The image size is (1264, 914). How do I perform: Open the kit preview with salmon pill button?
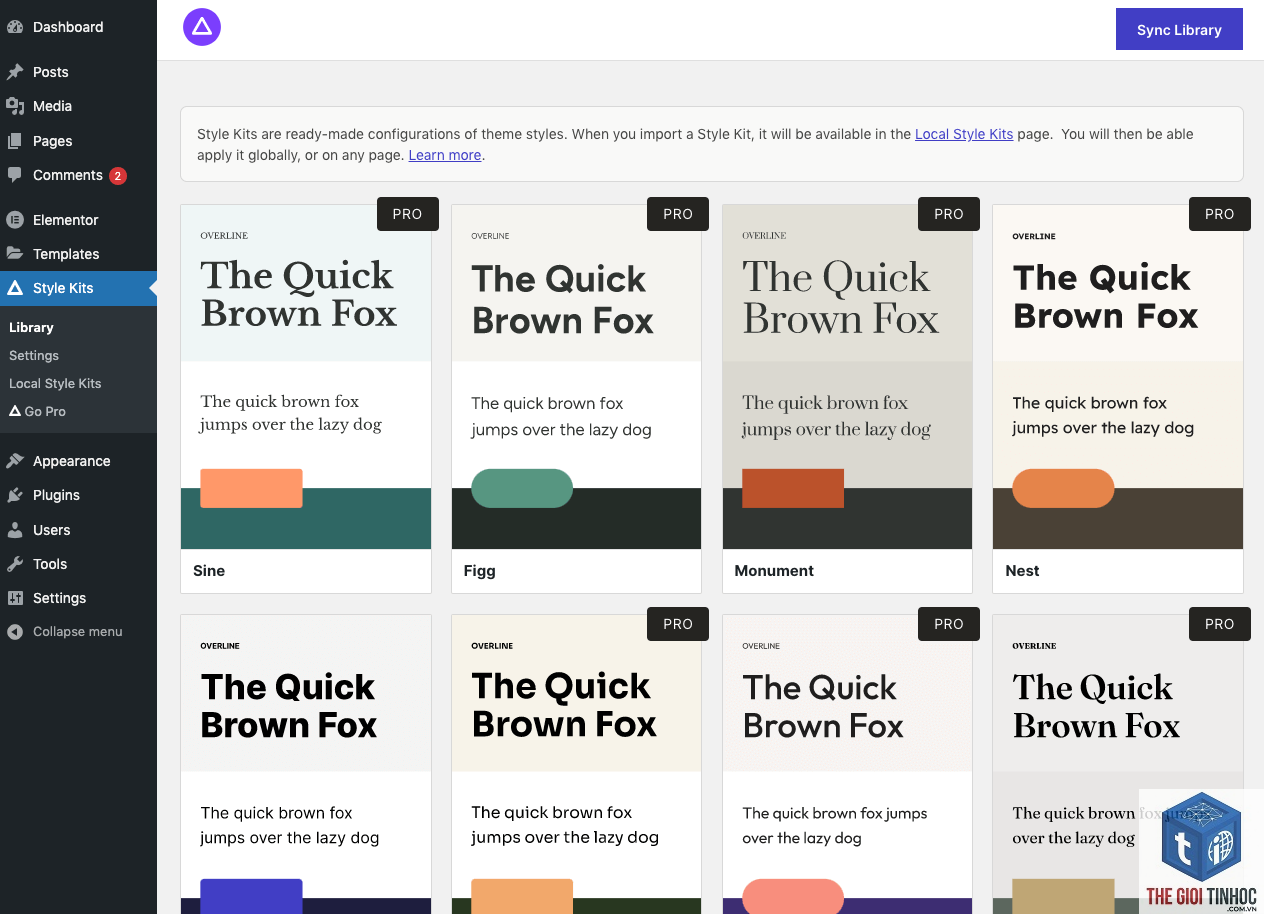click(847, 764)
